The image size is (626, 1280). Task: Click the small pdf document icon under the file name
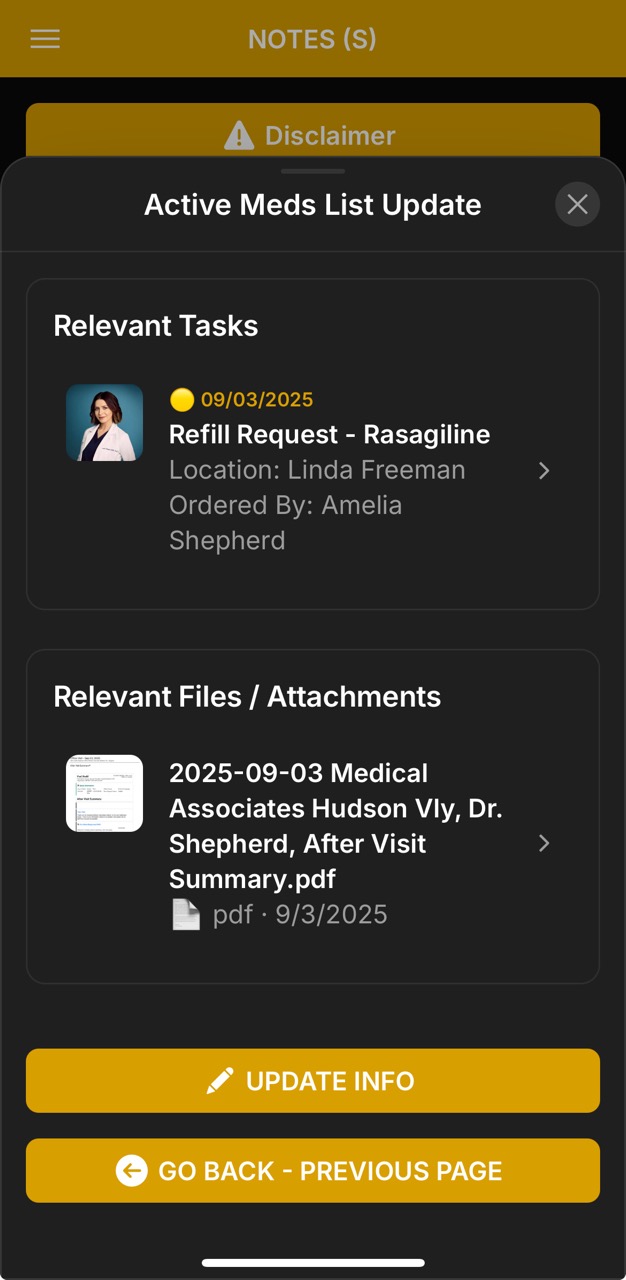186,913
